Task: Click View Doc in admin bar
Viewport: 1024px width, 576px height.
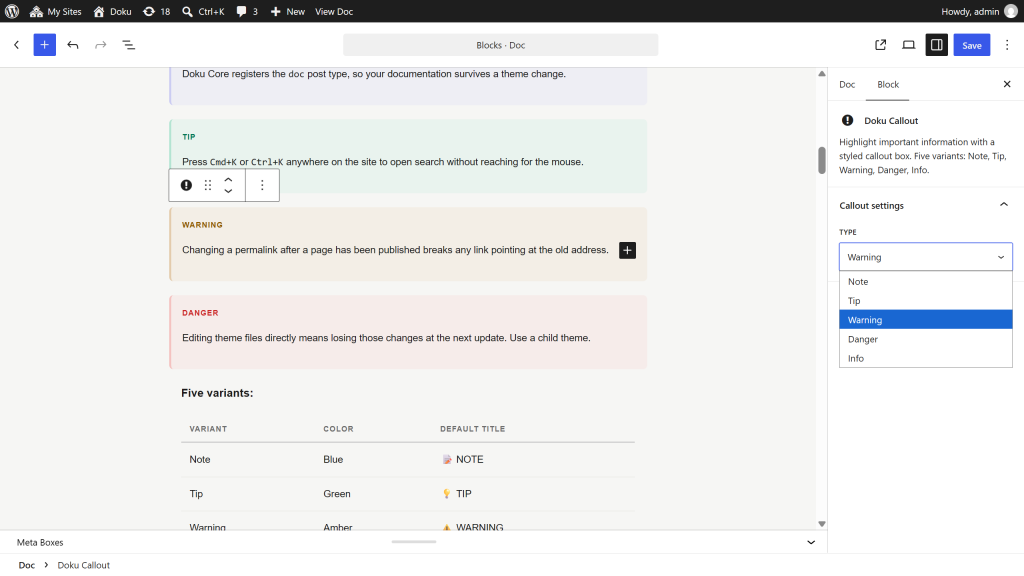Action: point(334,11)
